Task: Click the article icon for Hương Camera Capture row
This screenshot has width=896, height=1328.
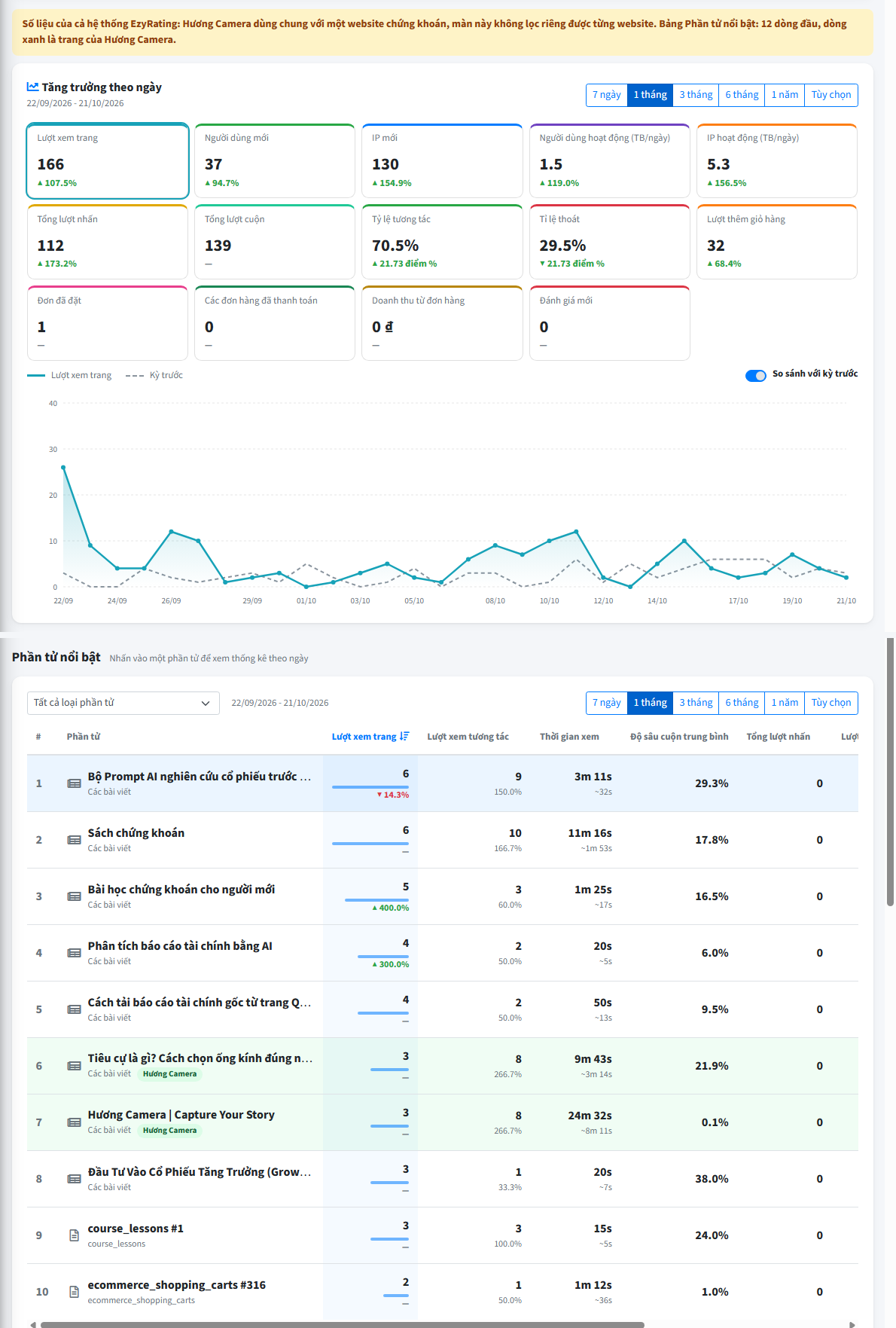Action: click(74, 1122)
